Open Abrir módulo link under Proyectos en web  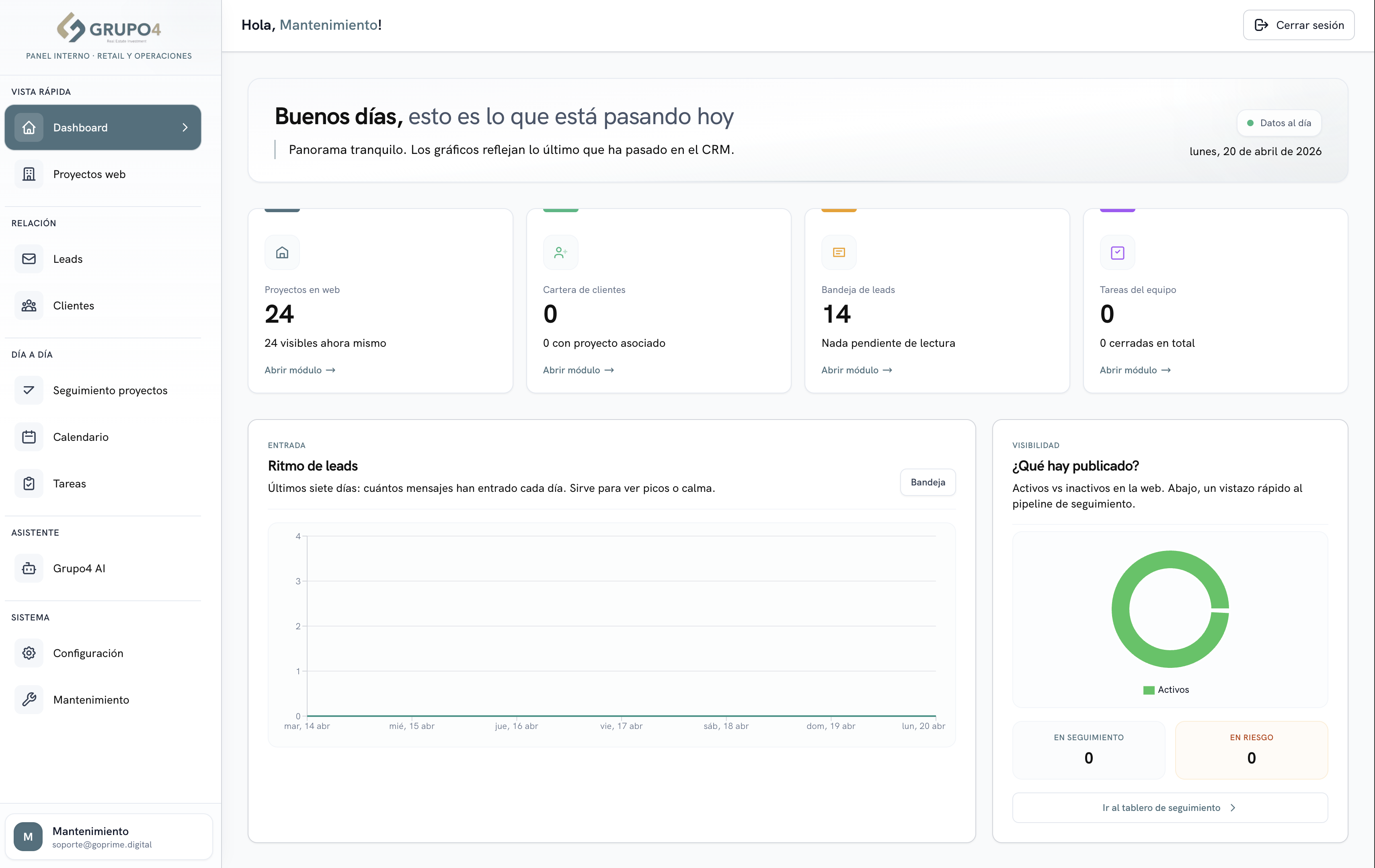(x=300, y=370)
